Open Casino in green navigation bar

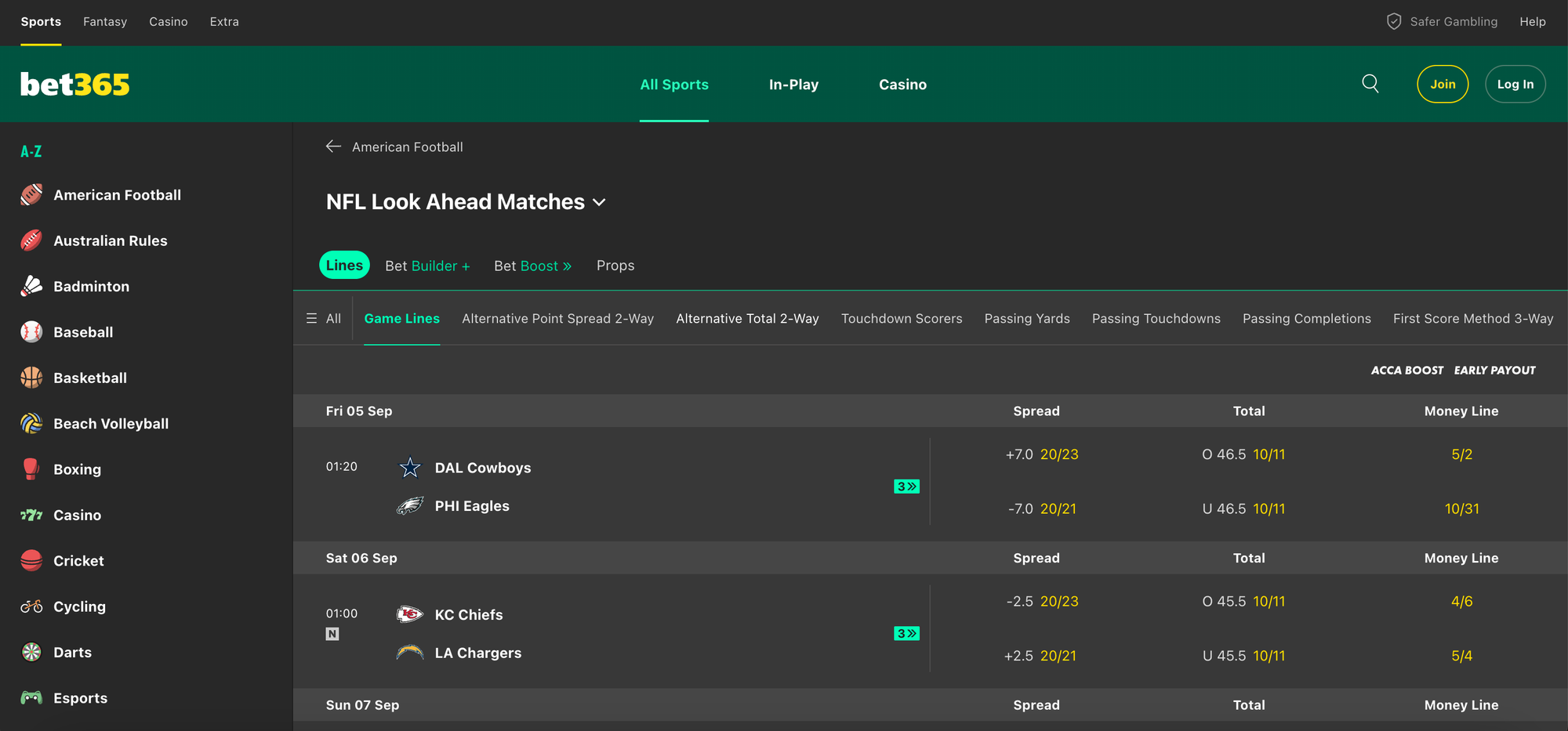tap(902, 85)
